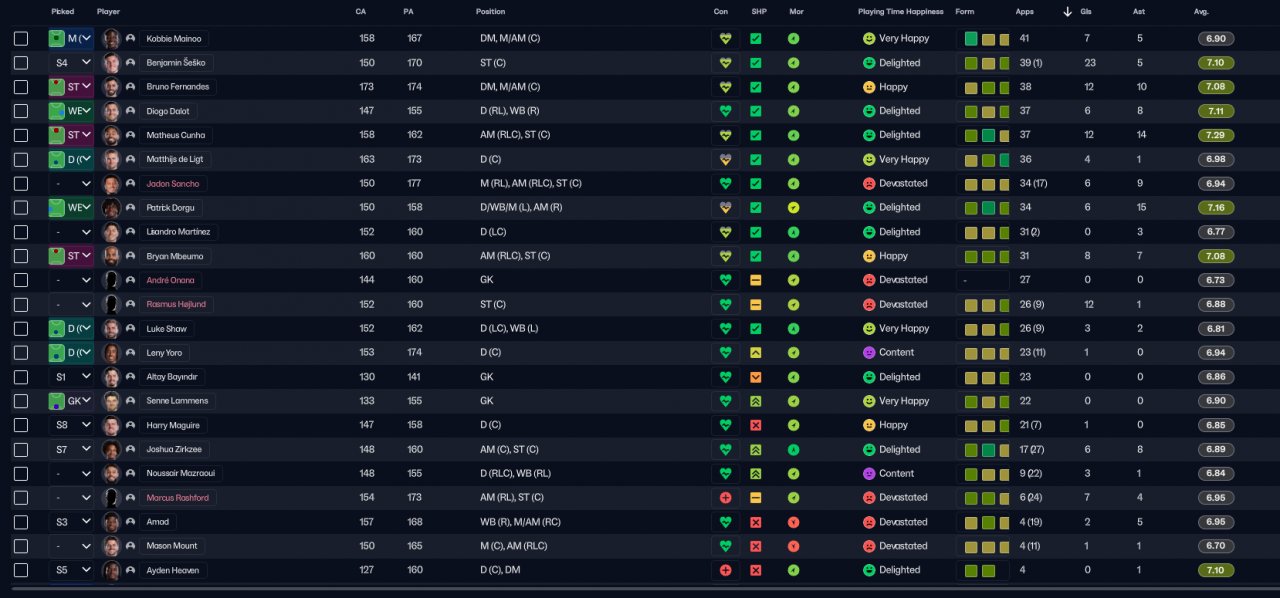The width and height of the screenshot is (1280, 598).
Task: Click the player info icon beside Kobbie Mainoo
Action: coord(130,39)
